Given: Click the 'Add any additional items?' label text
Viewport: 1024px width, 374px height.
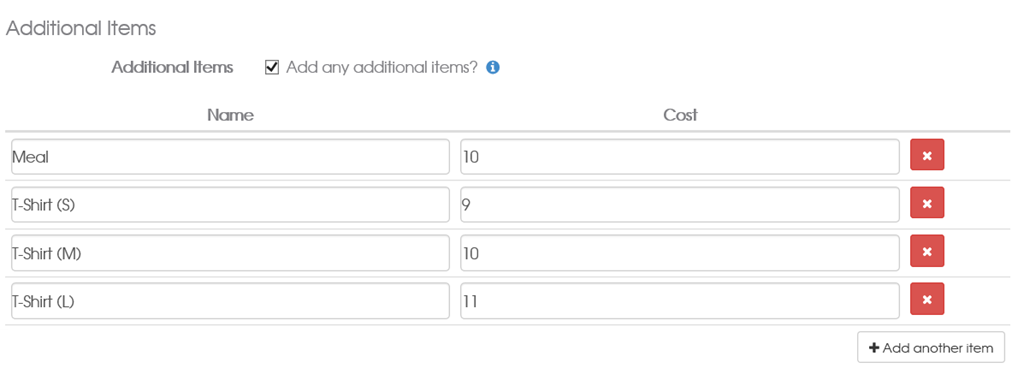Looking at the screenshot, I should click(382, 67).
